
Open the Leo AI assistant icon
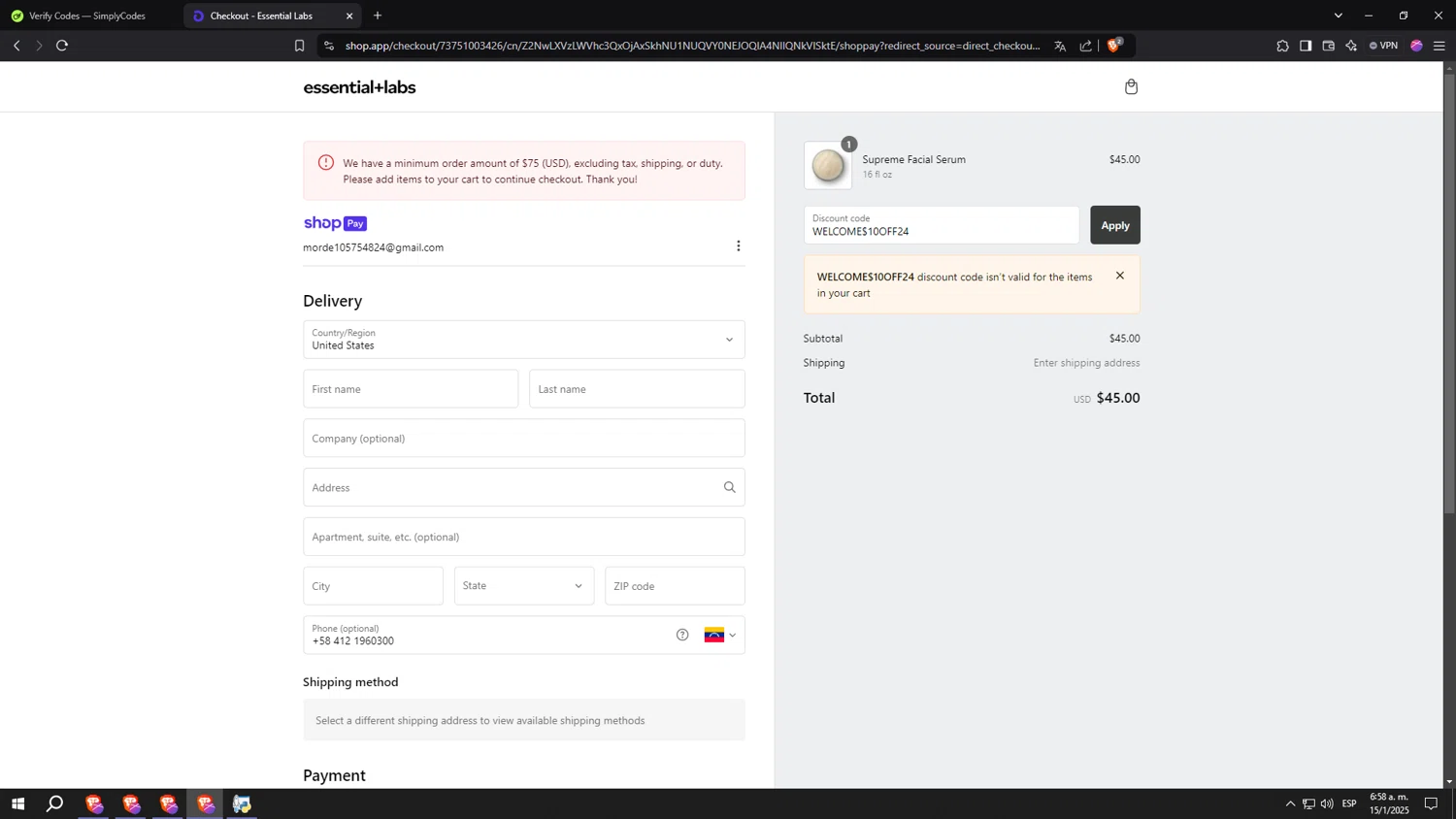(x=1351, y=46)
